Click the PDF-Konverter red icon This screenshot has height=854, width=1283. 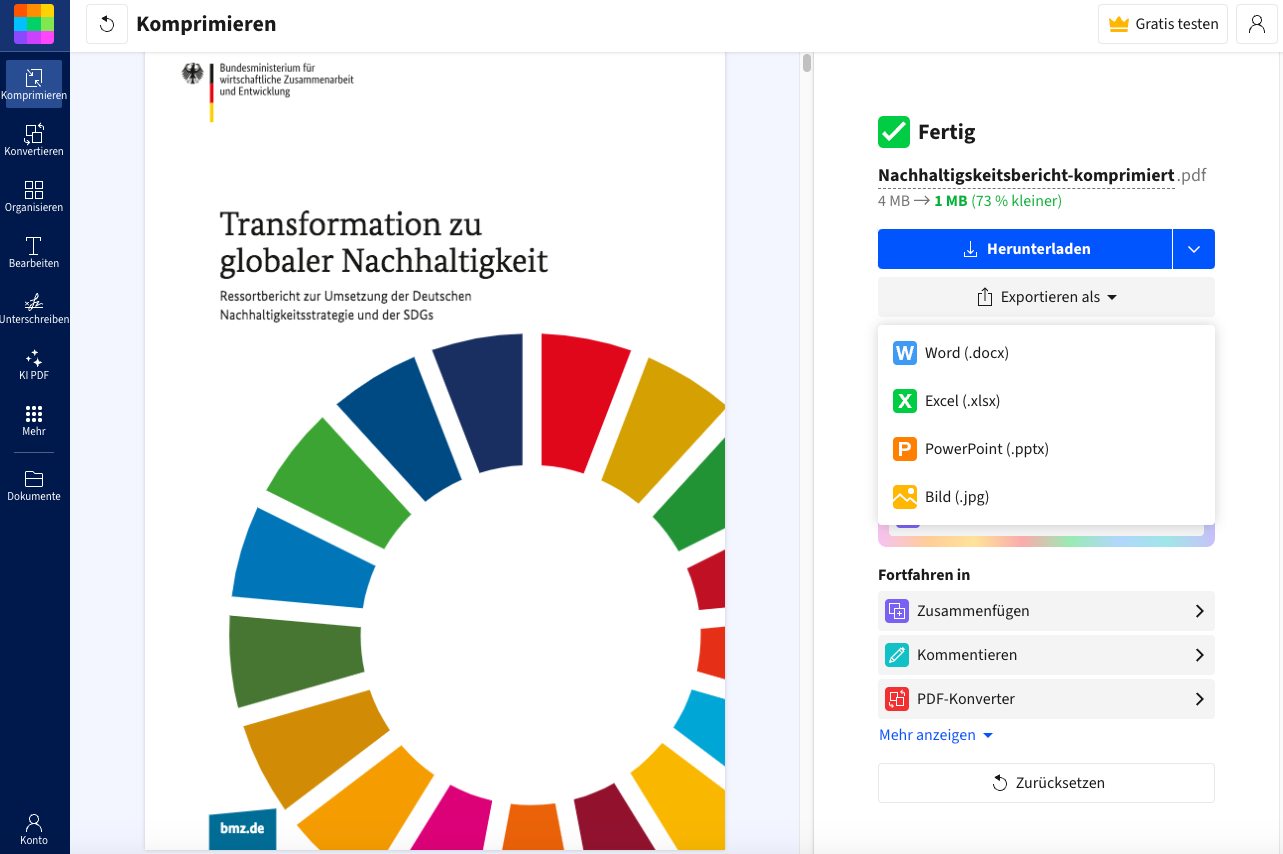point(896,699)
